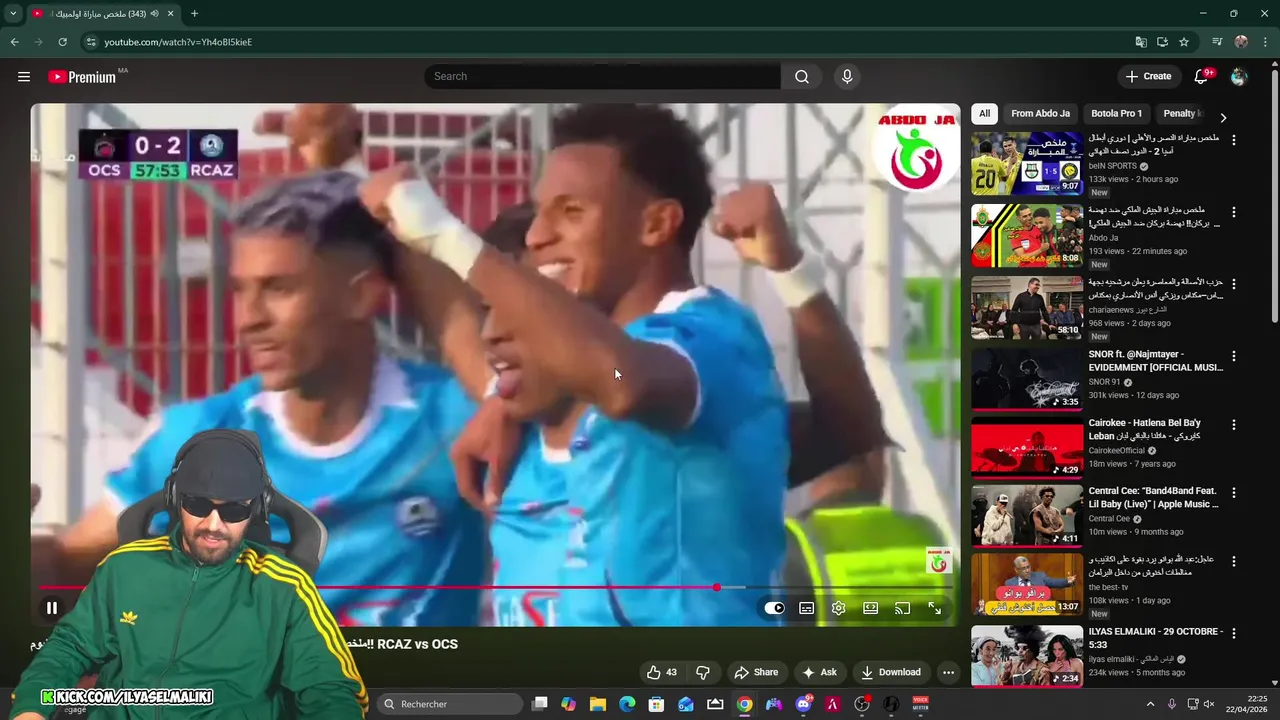Open options for Abdo Ja recommended video

(1233, 212)
